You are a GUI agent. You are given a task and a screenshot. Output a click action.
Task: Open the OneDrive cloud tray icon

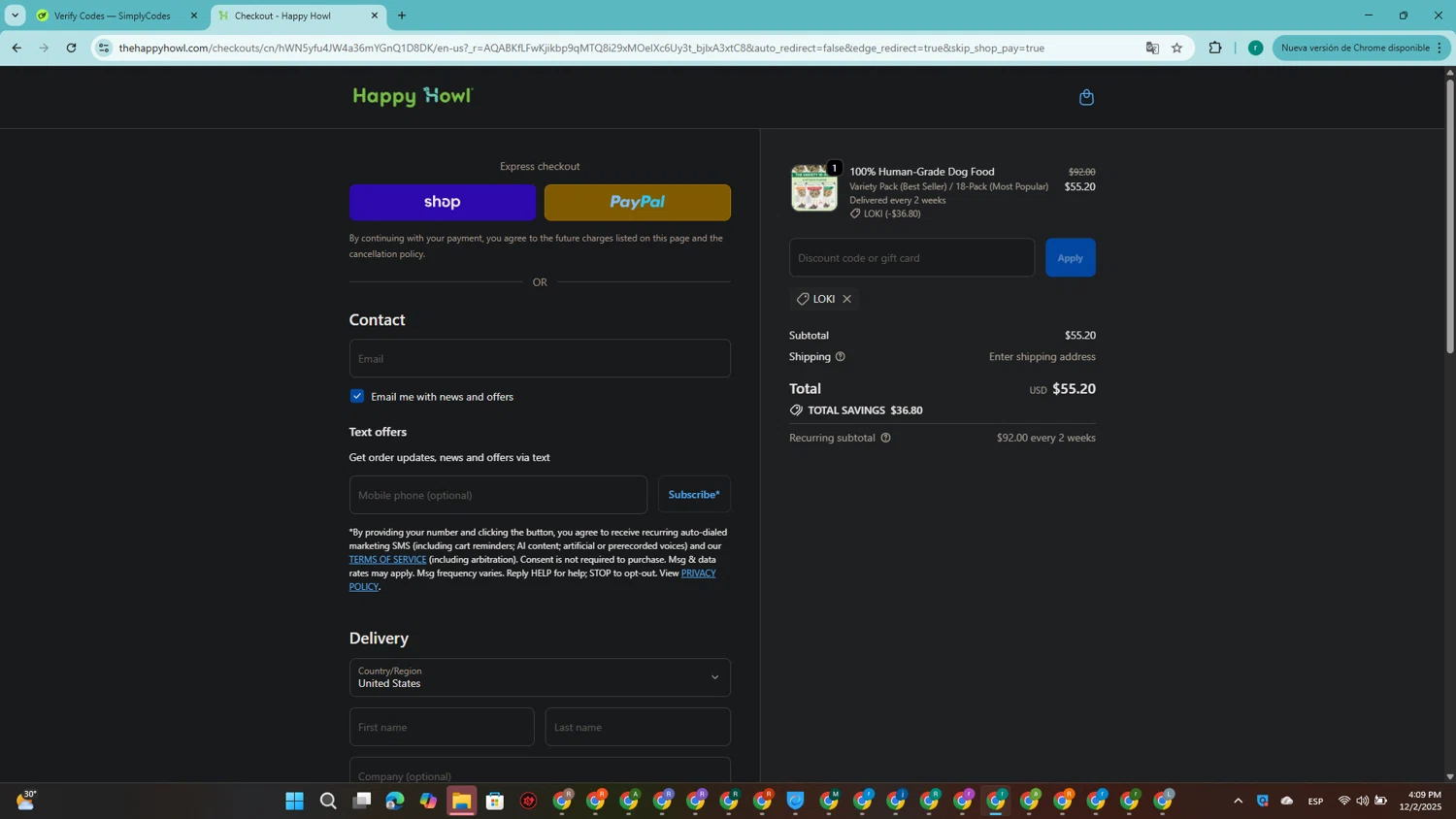pyautogui.click(x=1287, y=801)
